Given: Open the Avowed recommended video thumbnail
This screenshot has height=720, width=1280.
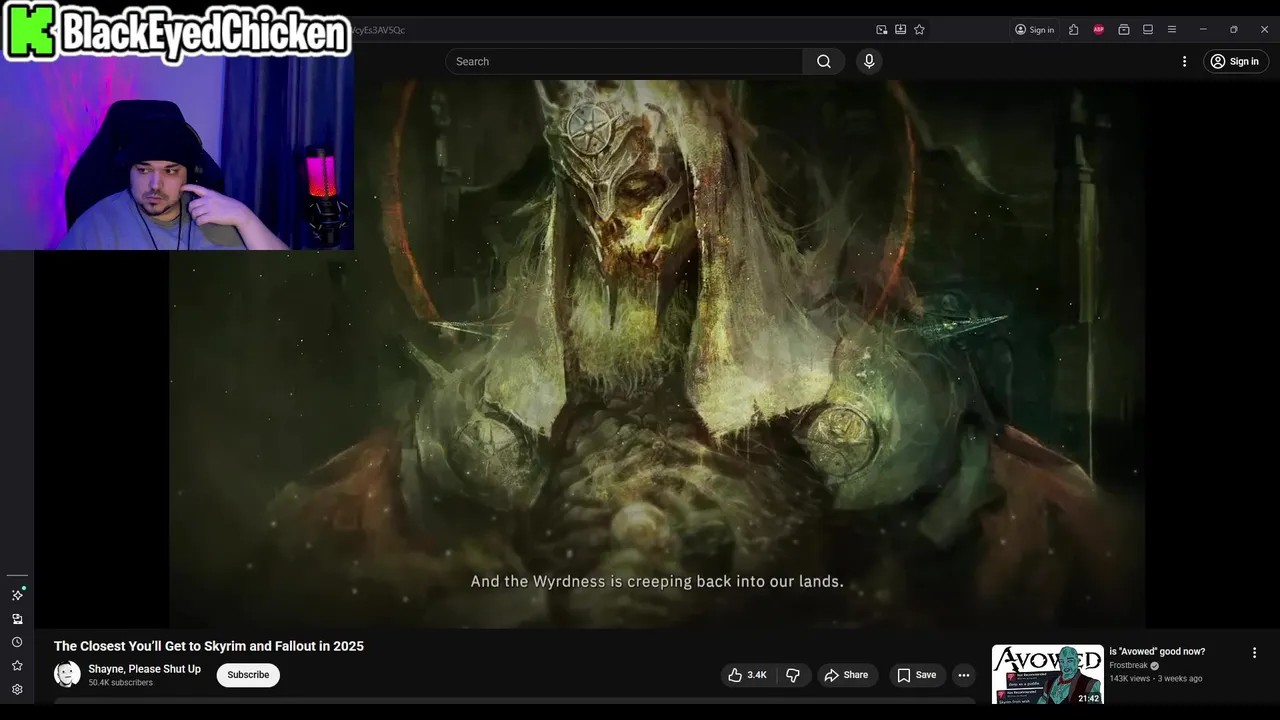Looking at the screenshot, I should (x=1047, y=675).
